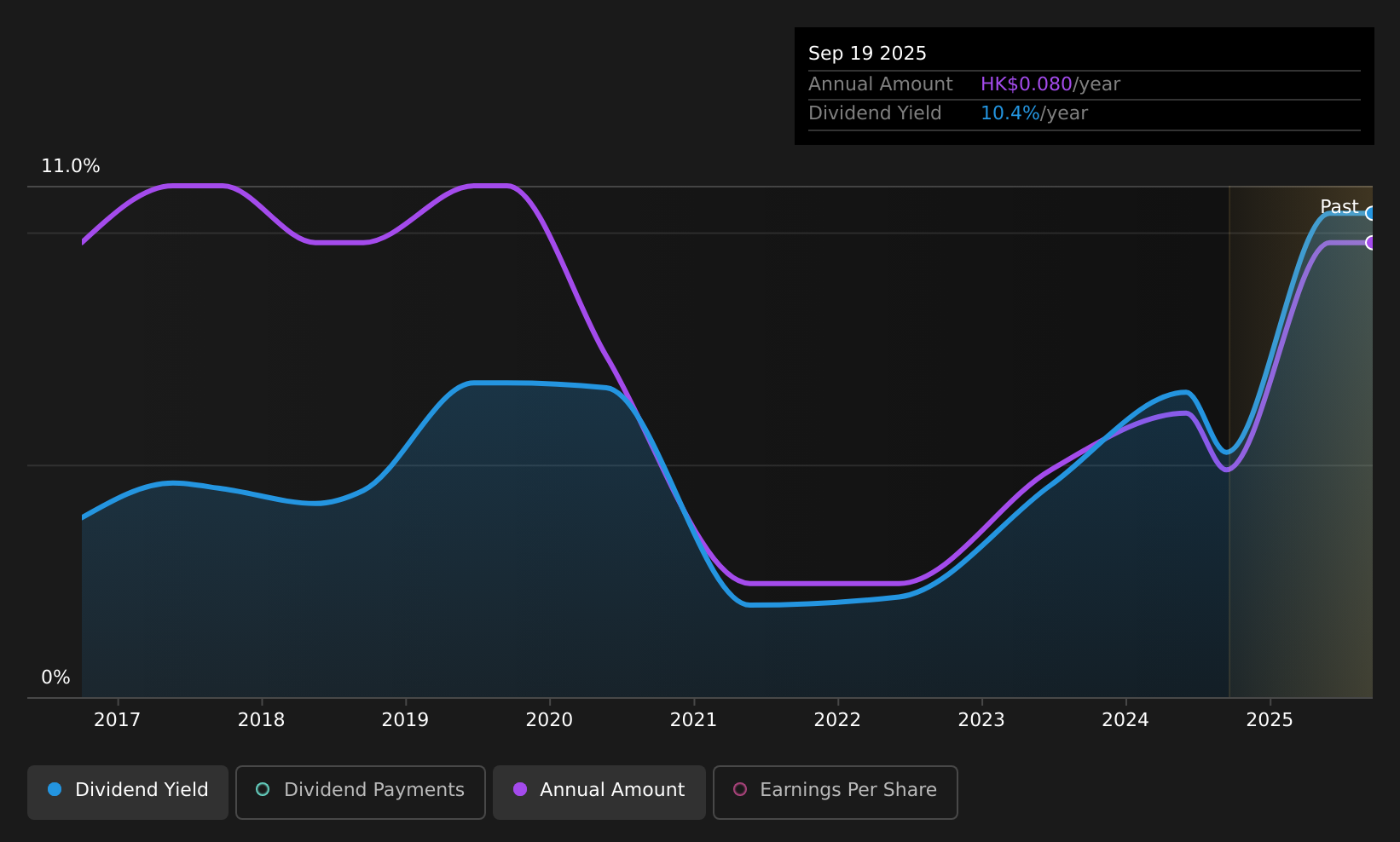The height and width of the screenshot is (842, 1400).
Task: Click the 2019 axis label
Action: (x=405, y=720)
